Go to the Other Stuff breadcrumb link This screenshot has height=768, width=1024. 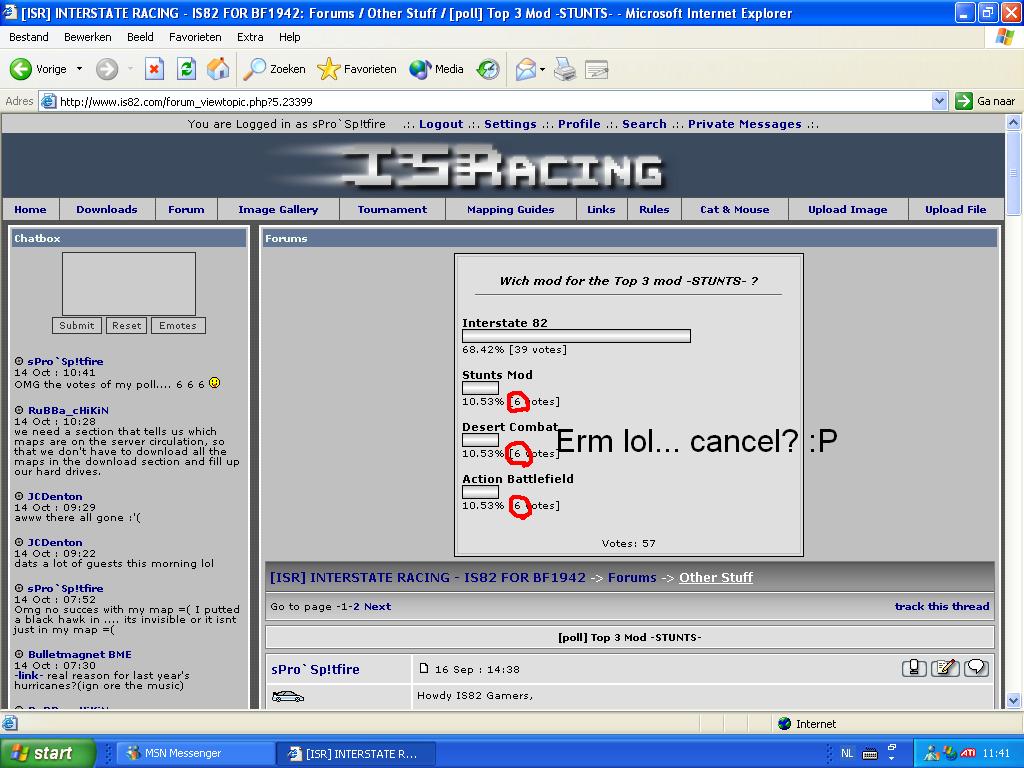coord(716,577)
